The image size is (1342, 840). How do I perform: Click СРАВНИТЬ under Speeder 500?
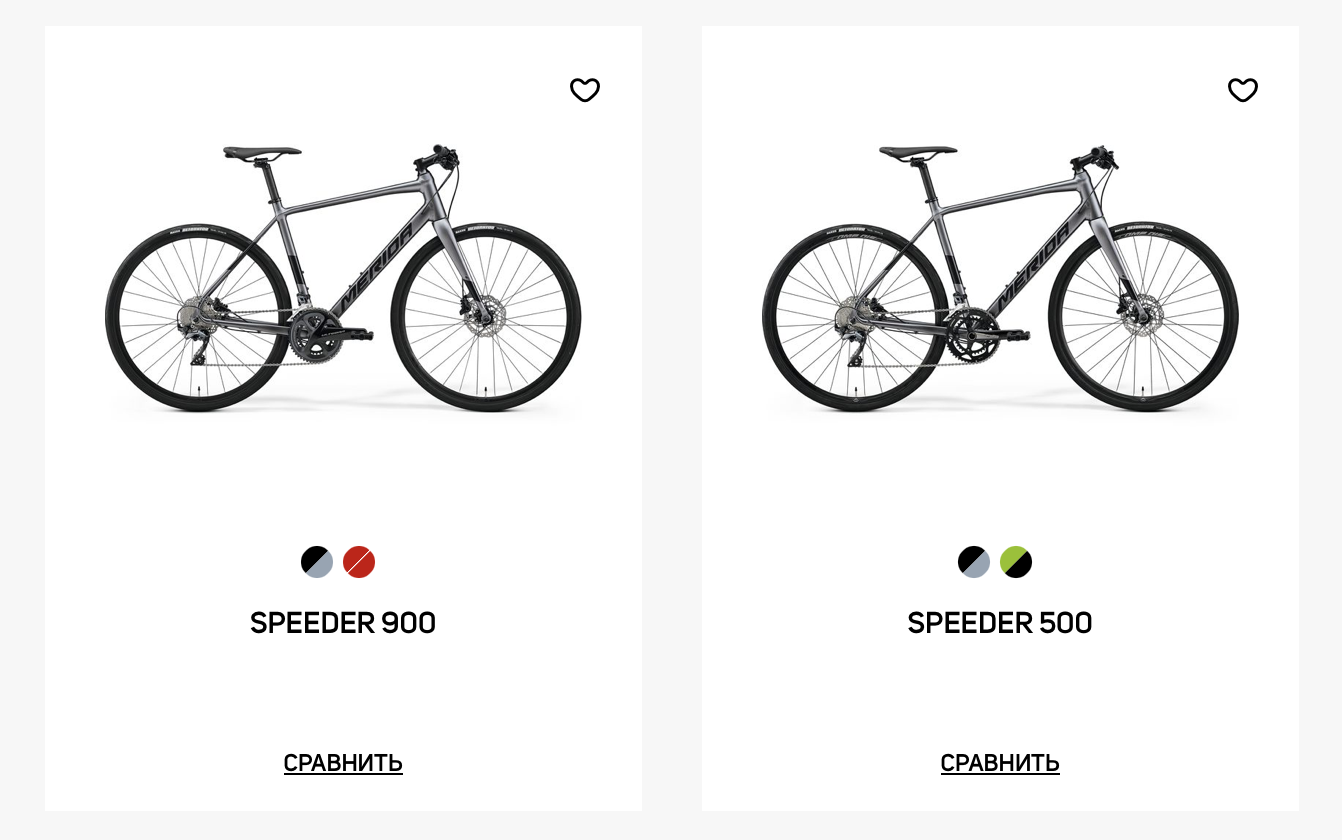[1000, 763]
